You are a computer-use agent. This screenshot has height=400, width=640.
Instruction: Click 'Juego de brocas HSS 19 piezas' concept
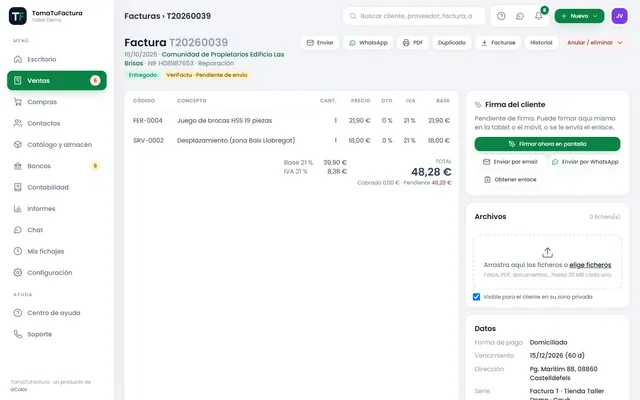click(x=224, y=120)
